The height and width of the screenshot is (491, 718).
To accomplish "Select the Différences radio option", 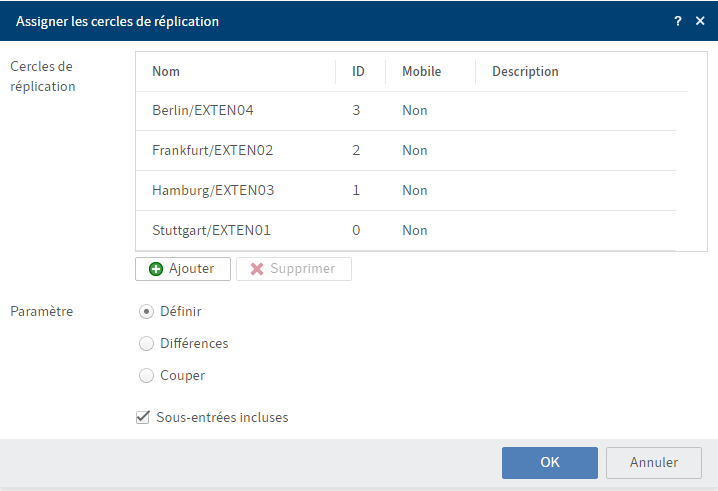I will point(146,344).
